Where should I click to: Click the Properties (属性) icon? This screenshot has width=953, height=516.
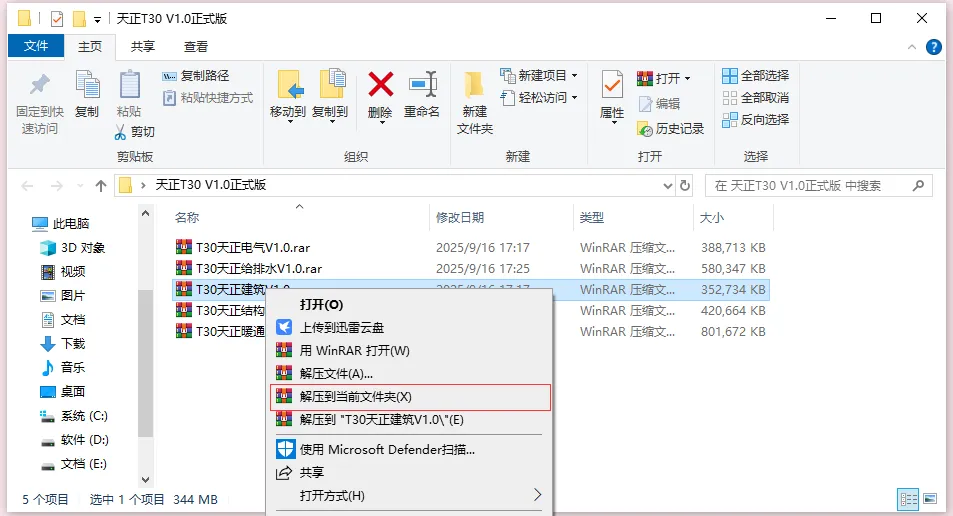611,85
